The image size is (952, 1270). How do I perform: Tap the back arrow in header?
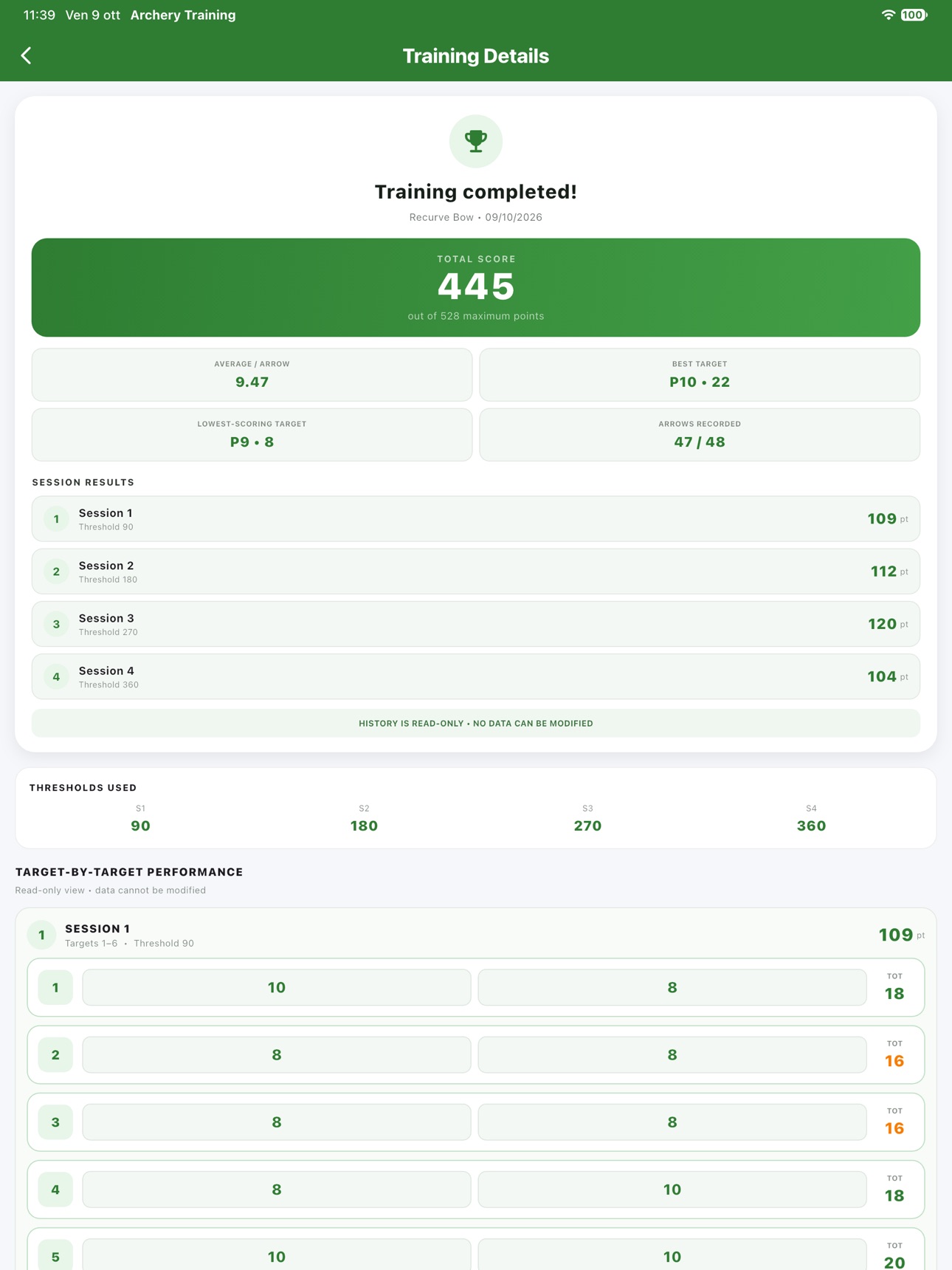pos(27,55)
